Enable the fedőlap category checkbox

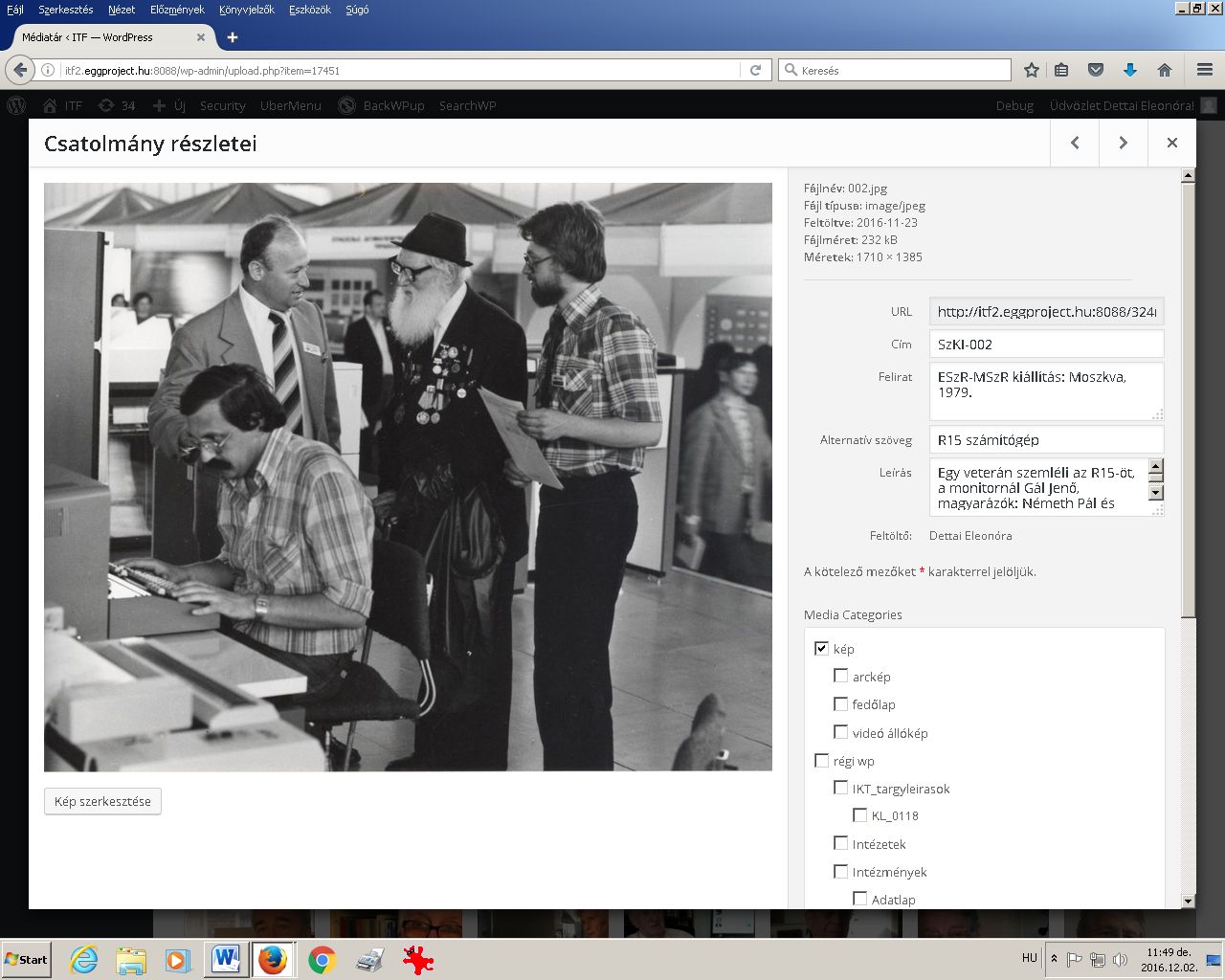(x=840, y=704)
